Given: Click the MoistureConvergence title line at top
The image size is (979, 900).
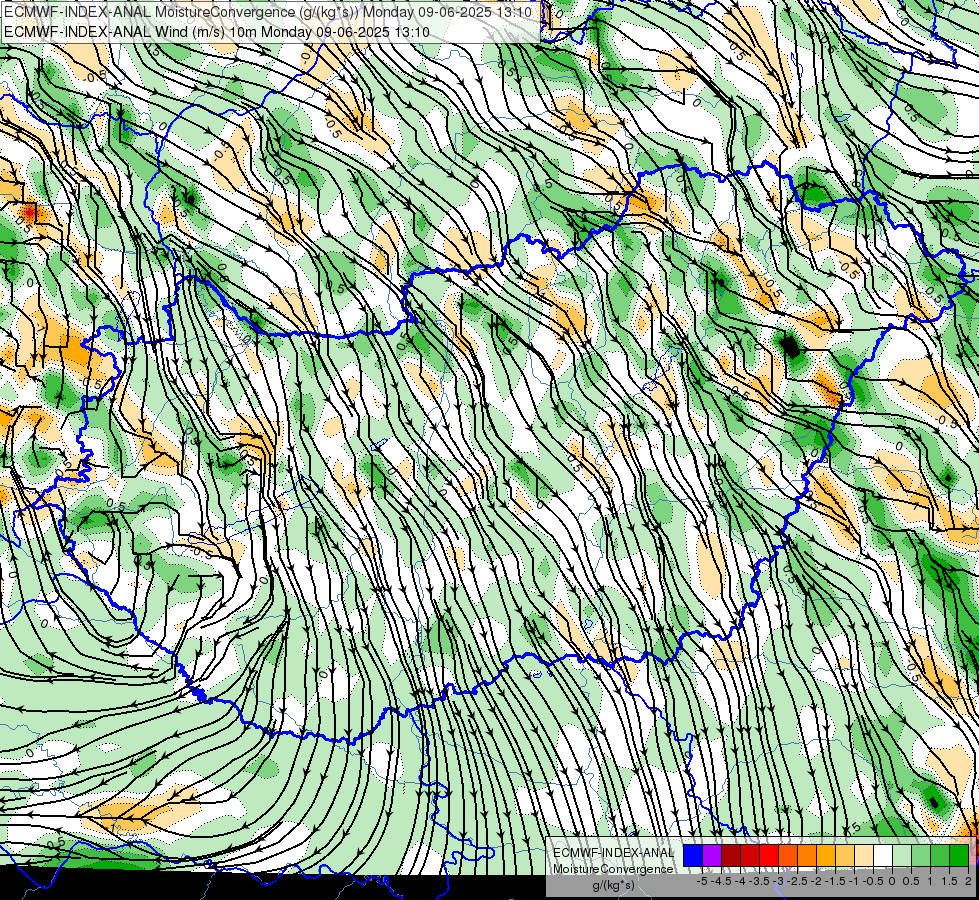Looking at the screenshot, I should tap(268, 12).
